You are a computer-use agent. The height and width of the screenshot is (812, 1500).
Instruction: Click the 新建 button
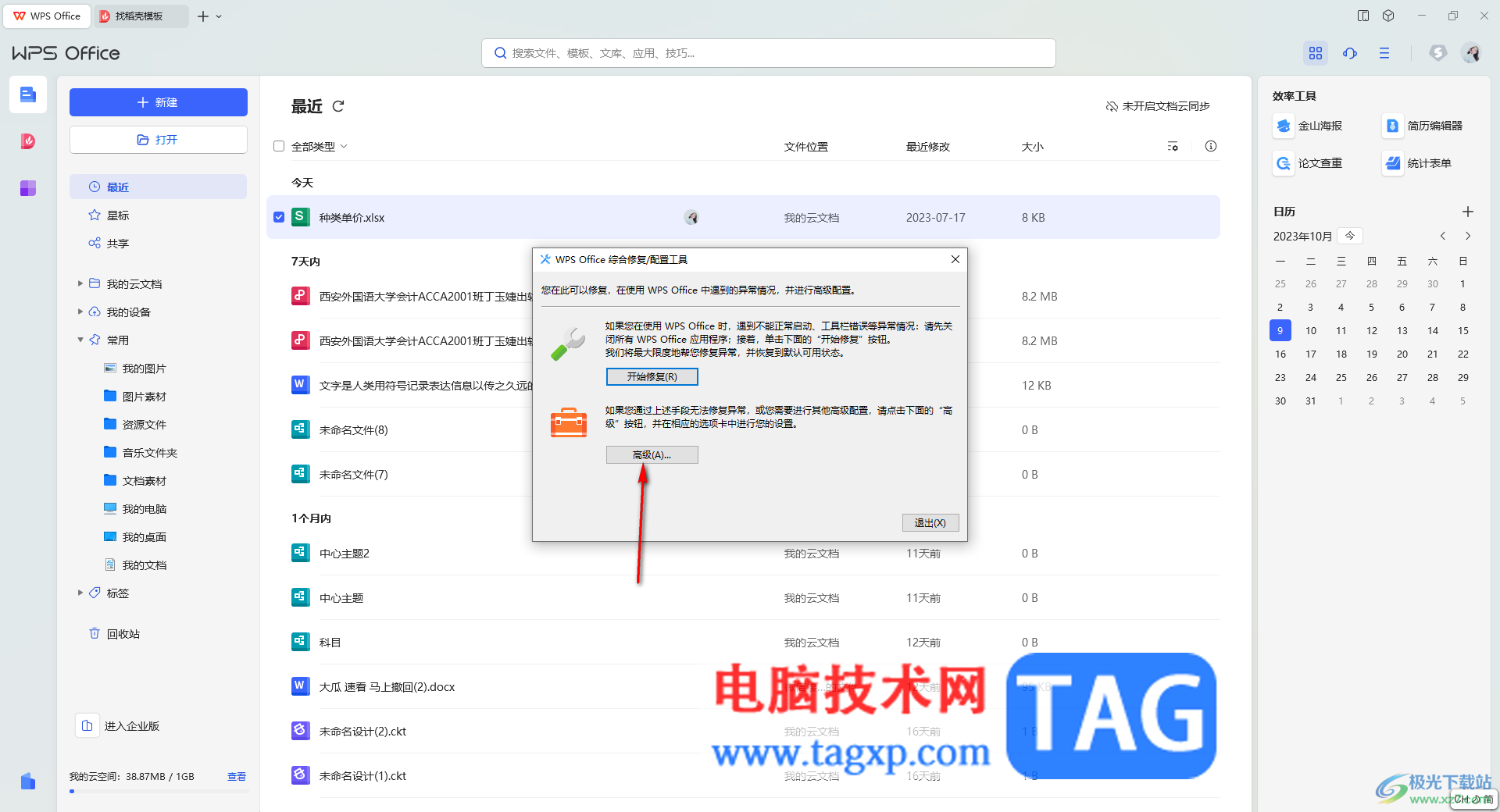tap(159, 102)
